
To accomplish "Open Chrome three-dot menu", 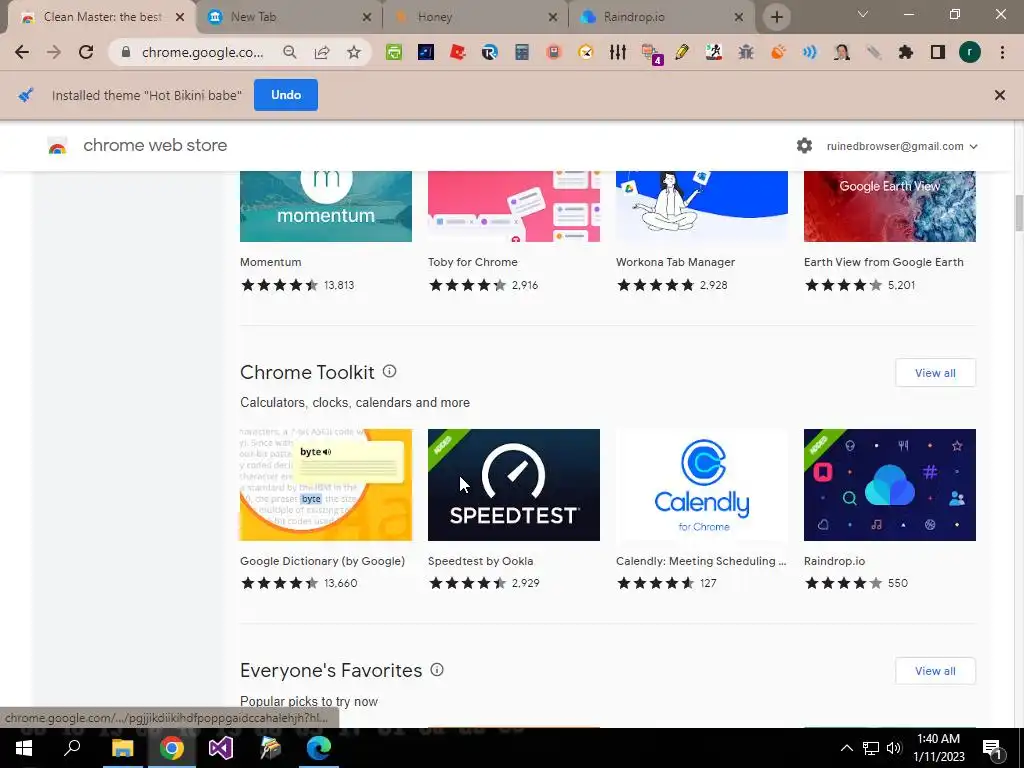I will [x=1002, y=52].
